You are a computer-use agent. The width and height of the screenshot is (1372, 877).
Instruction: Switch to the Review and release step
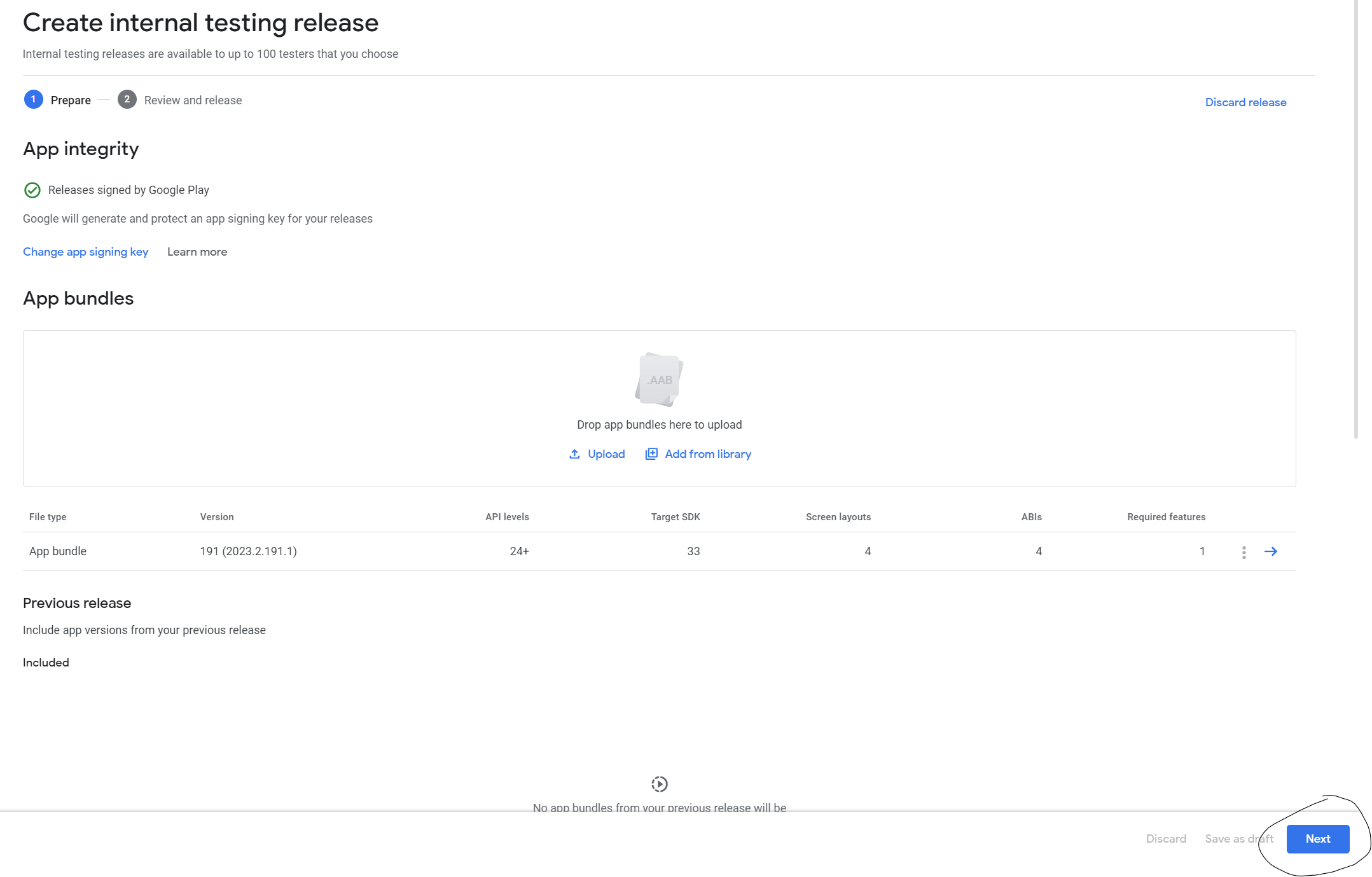coord(193,100)
